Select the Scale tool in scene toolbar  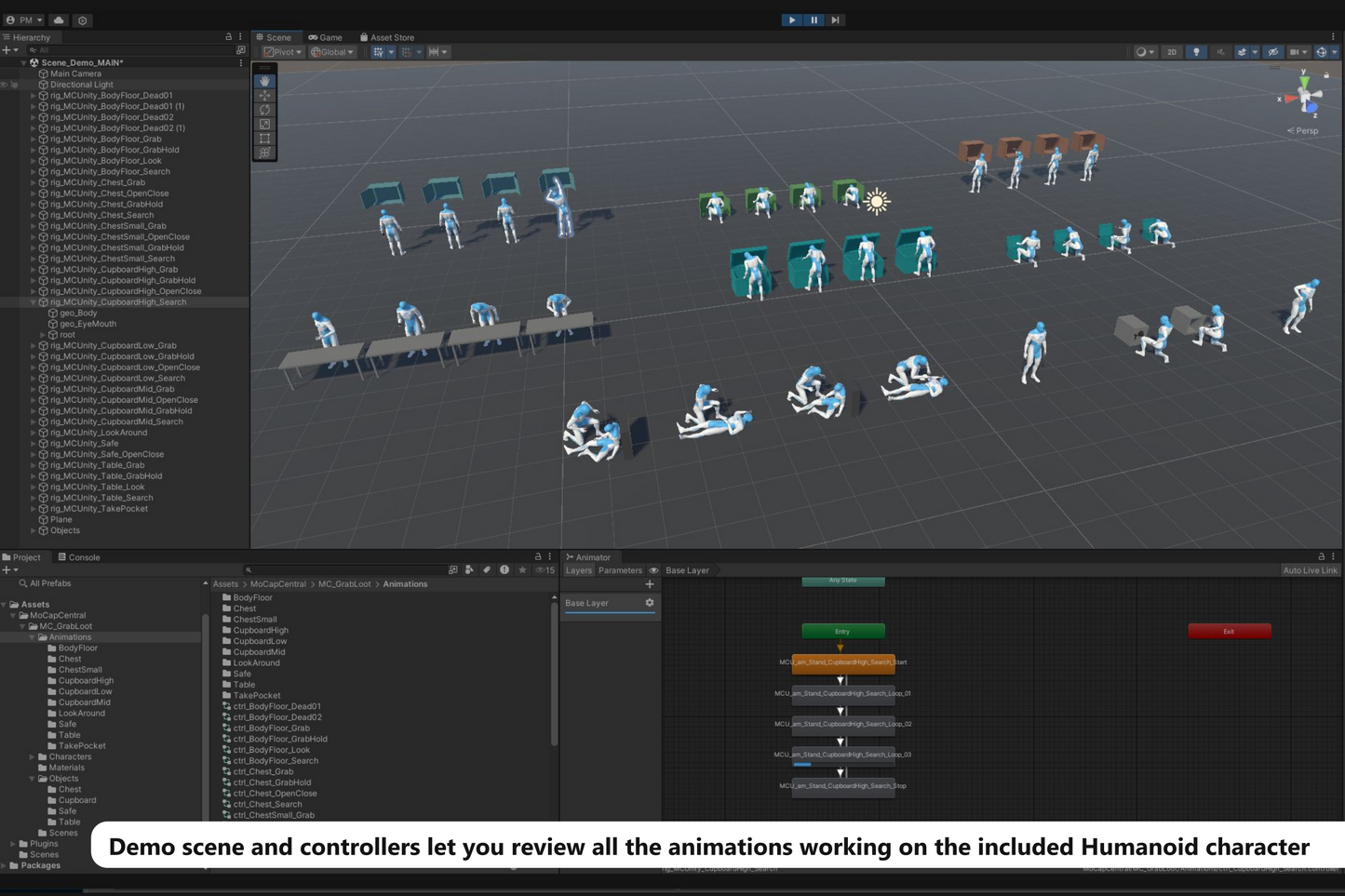[x=265, y=124]
